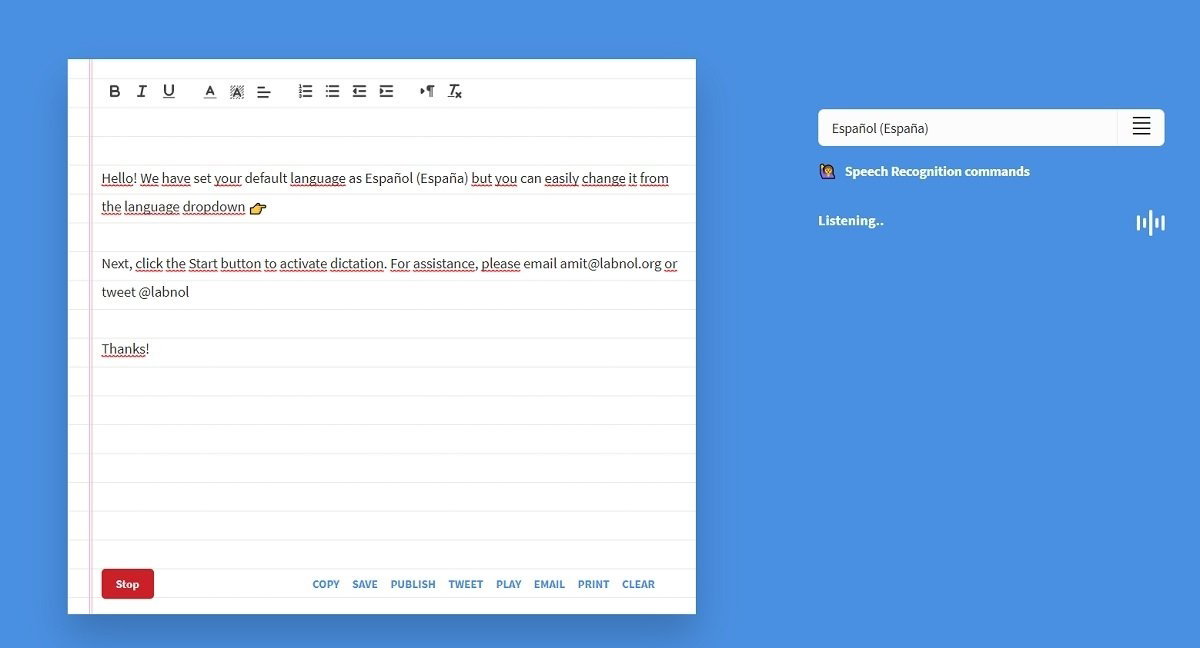This screenshot has height=648, width=1200.
Task: Click the Español (España) language field
Action: (920, 127)
